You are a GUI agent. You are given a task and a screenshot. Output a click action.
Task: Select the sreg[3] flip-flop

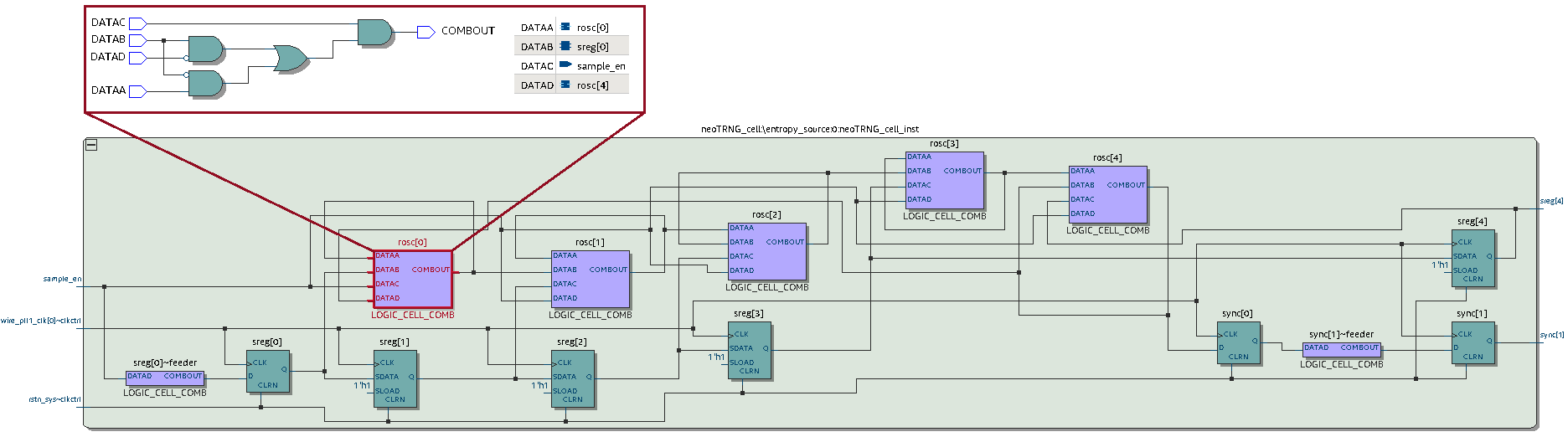click(750, 350)
